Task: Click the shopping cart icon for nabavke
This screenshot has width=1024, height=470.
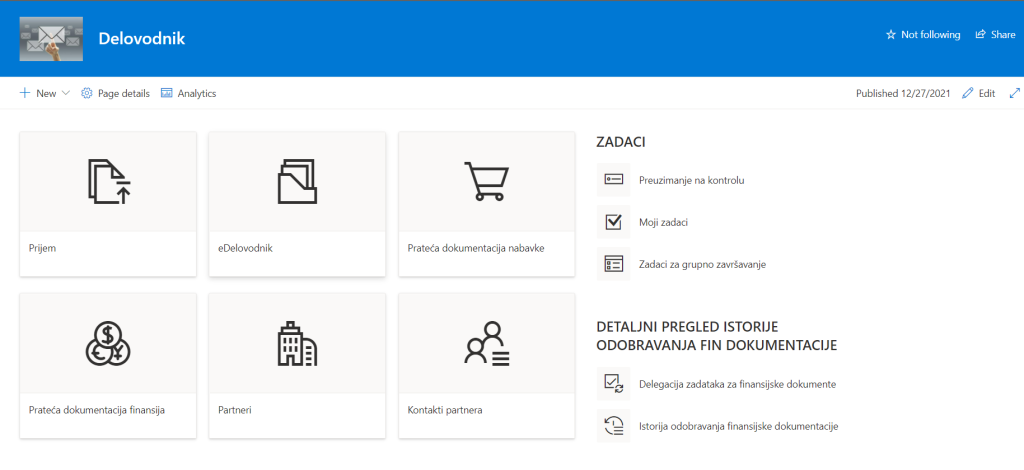Action: click(x=486, y=181)
